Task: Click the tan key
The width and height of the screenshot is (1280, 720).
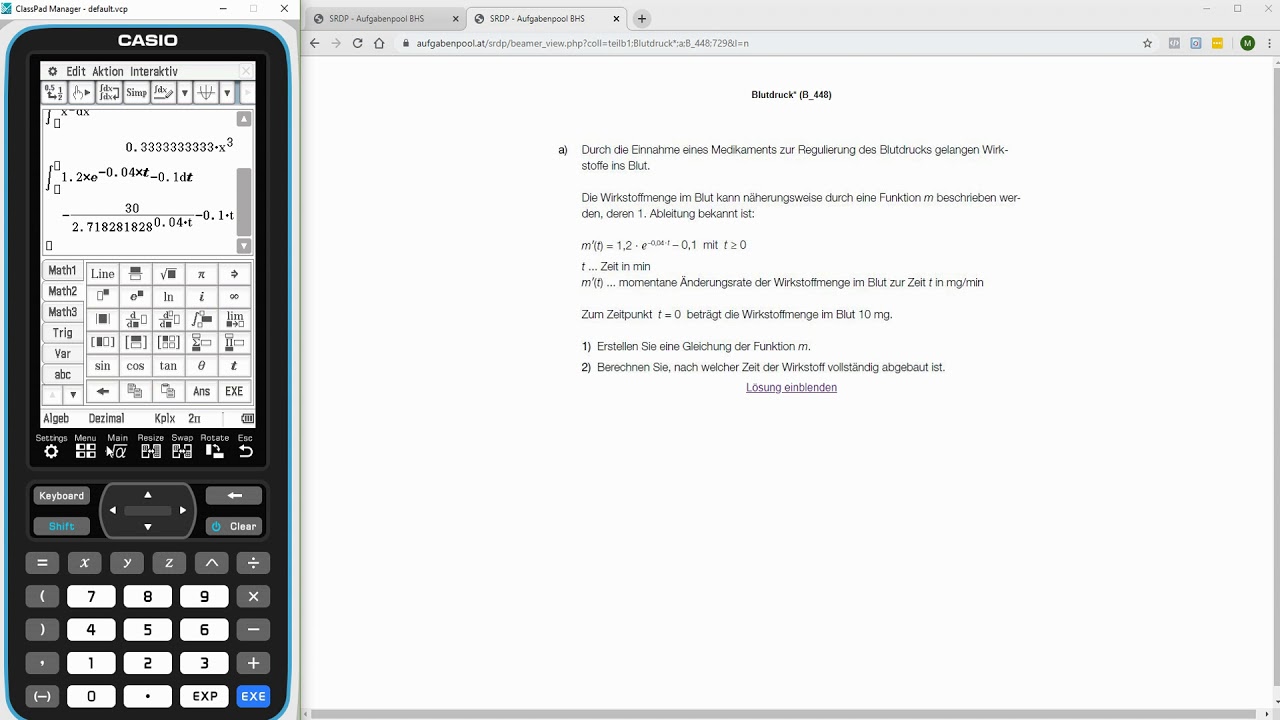Action: tap(168, 366)
